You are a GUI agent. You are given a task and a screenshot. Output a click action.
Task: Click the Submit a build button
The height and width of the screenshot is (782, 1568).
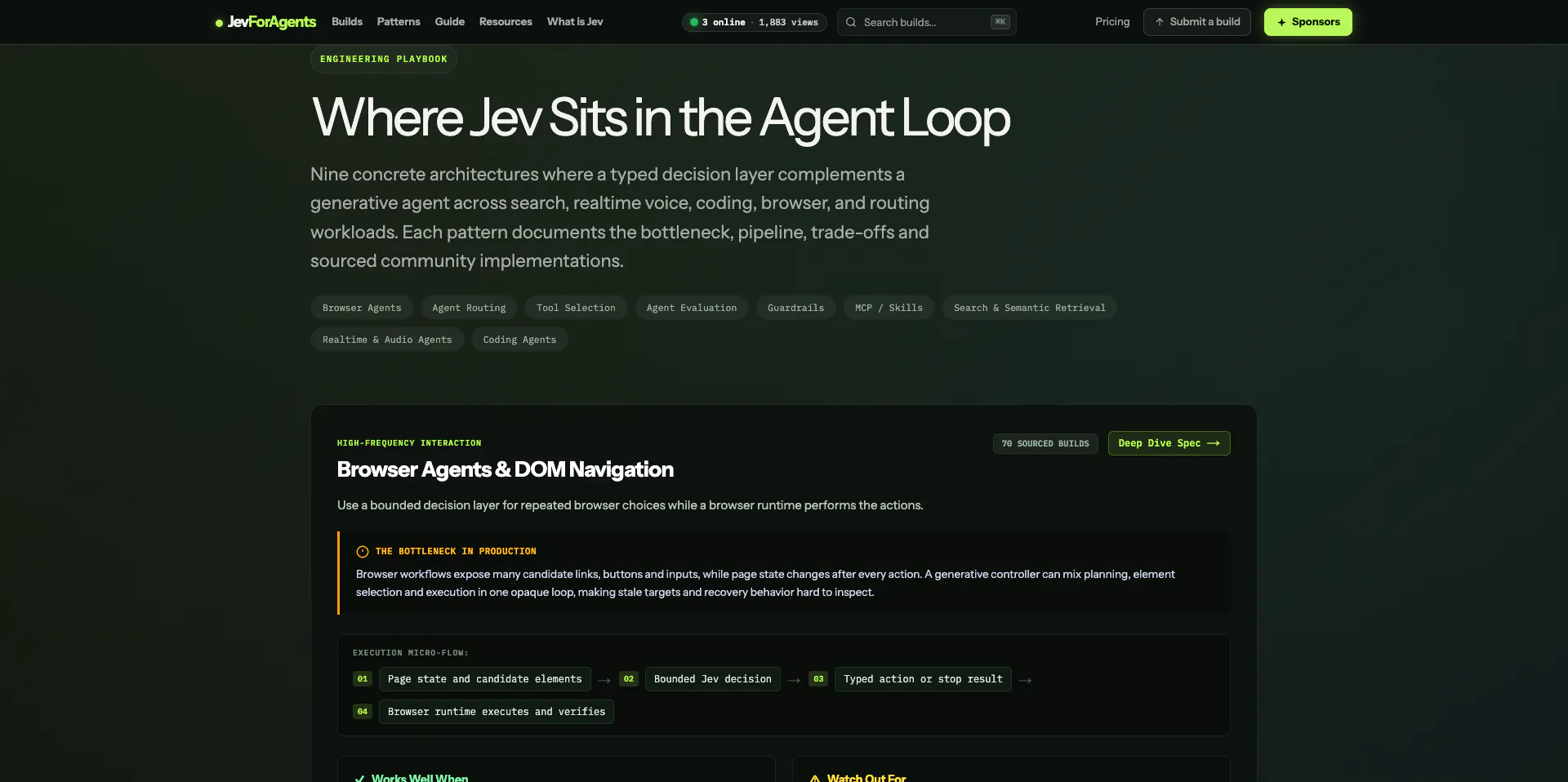(1197, 22)
